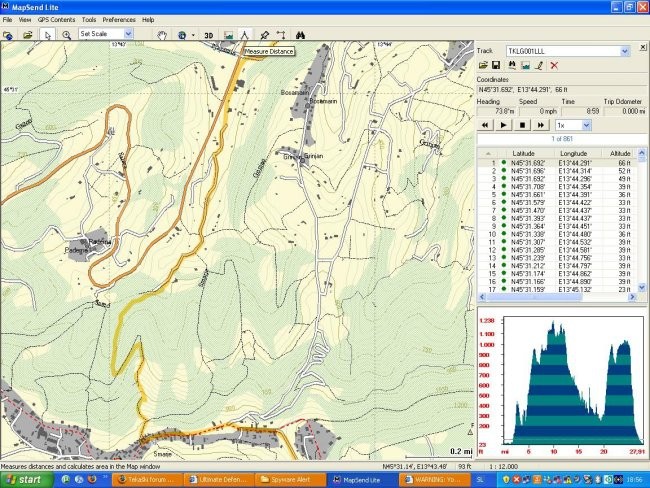Screen dimensions: 650x488
Task: Open the GPS Contents menu
Action: click(x=56, y=19)
